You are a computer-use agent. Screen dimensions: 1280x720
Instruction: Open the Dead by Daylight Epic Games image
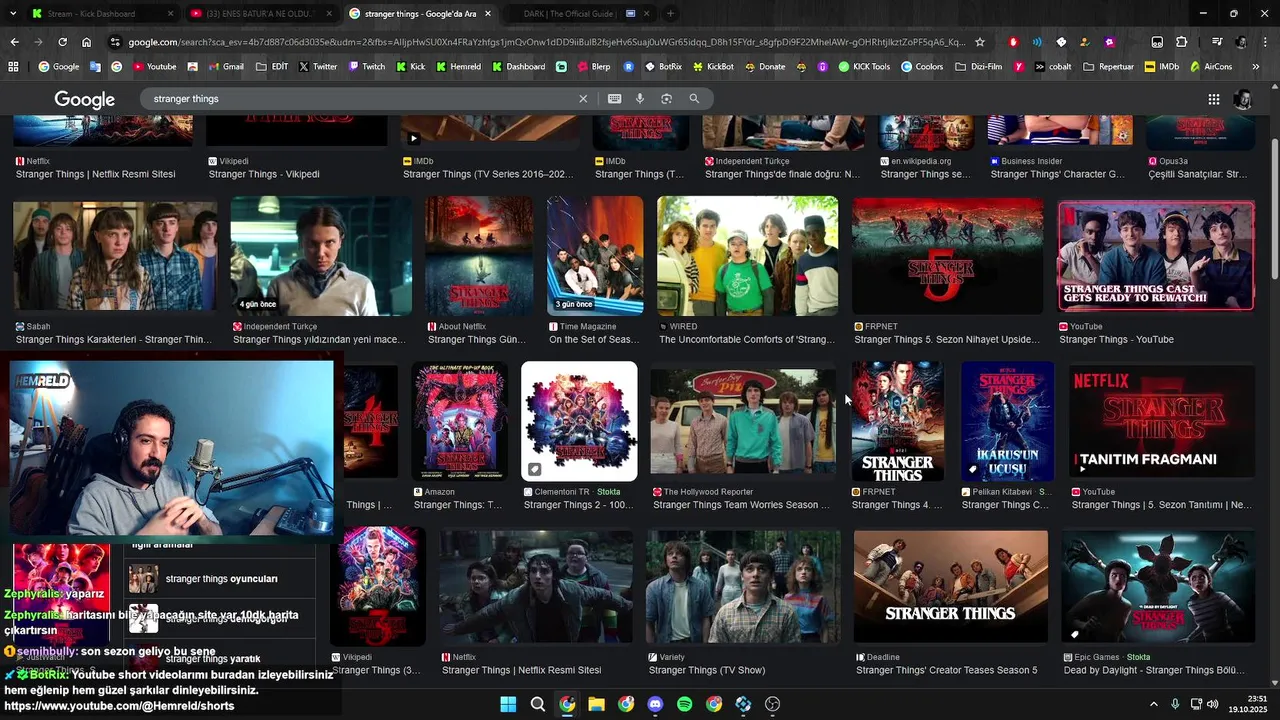point(1158,587)
